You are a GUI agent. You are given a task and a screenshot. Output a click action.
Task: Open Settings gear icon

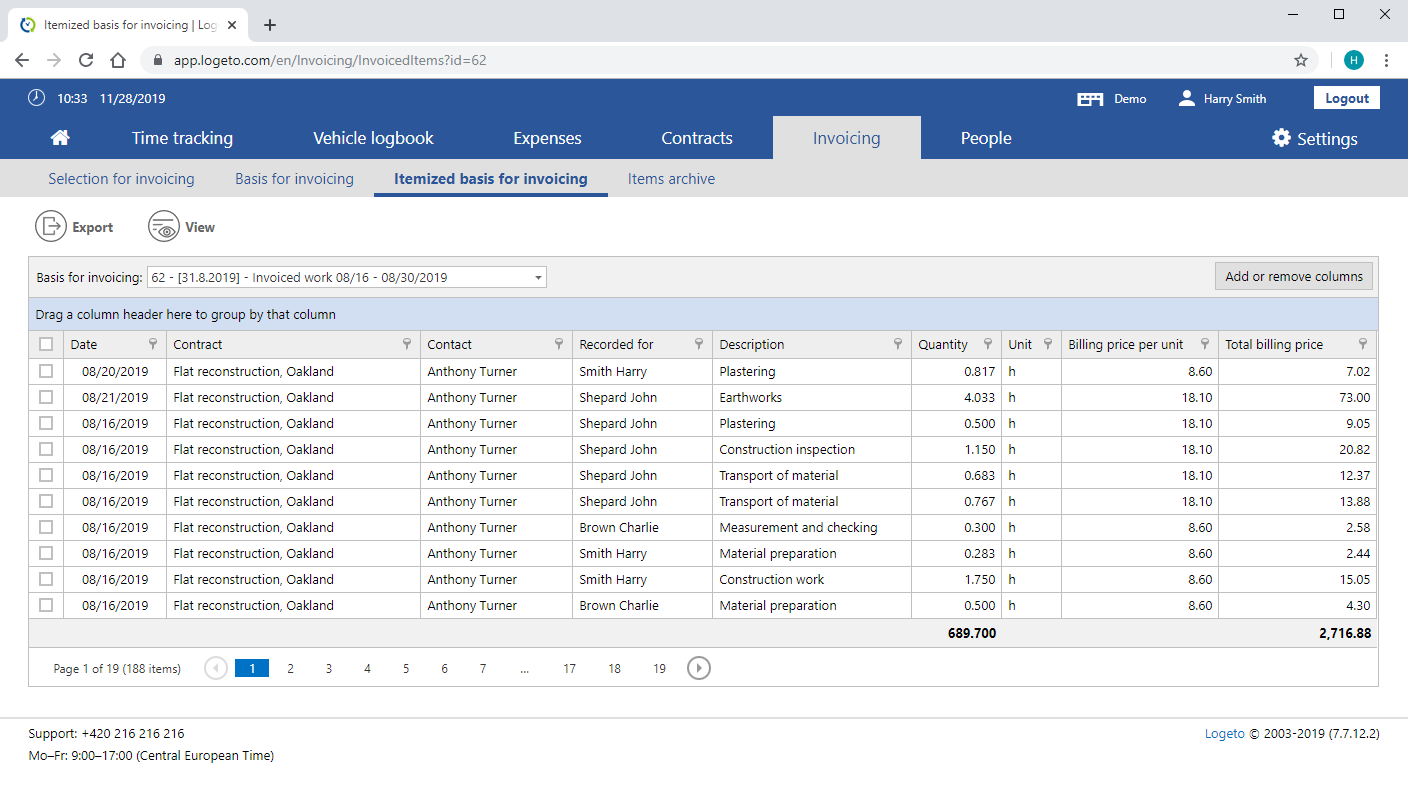[1281, 138]
